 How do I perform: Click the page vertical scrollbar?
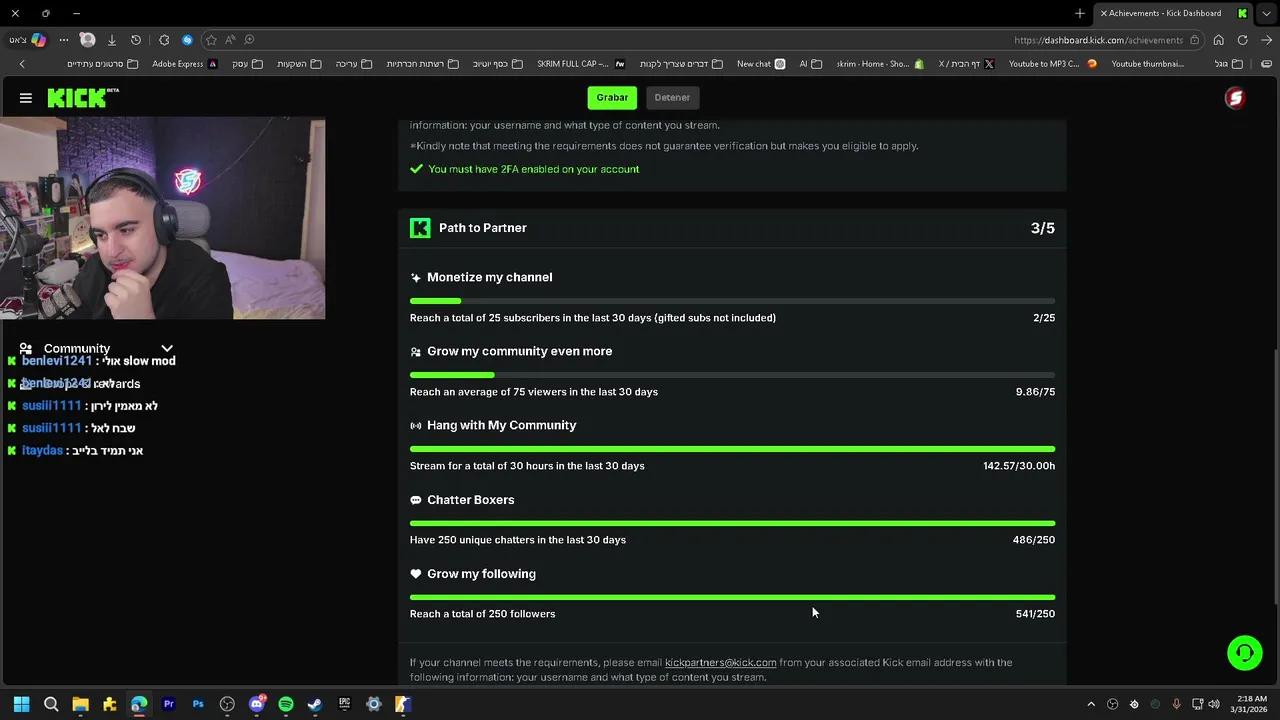pos(1274,477)
